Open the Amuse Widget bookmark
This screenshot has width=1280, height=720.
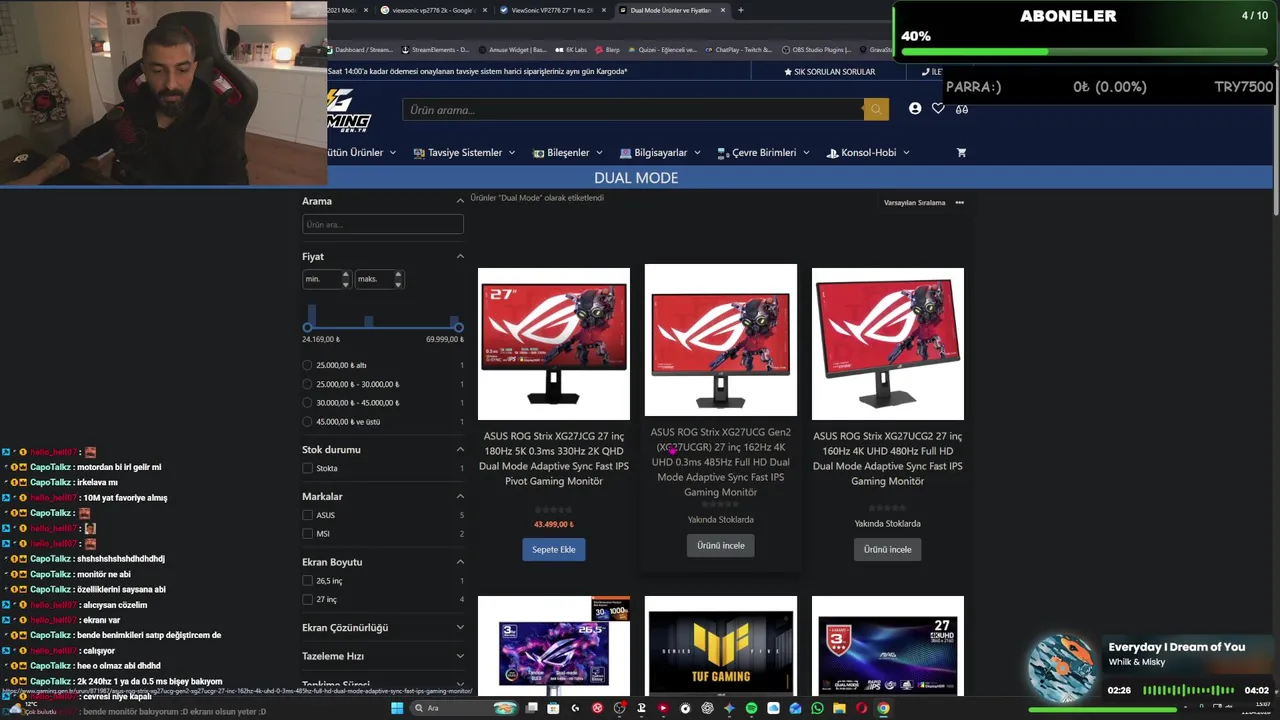[x=512, y=49]
